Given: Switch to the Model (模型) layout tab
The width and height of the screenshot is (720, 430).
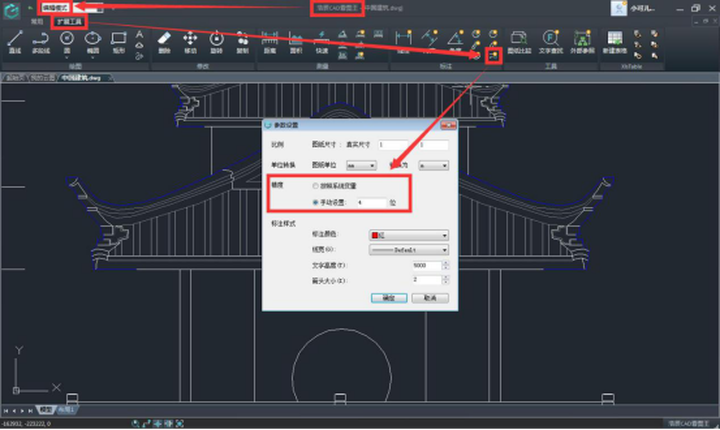Looking at the screenshot, I should (x=46, y=410).
